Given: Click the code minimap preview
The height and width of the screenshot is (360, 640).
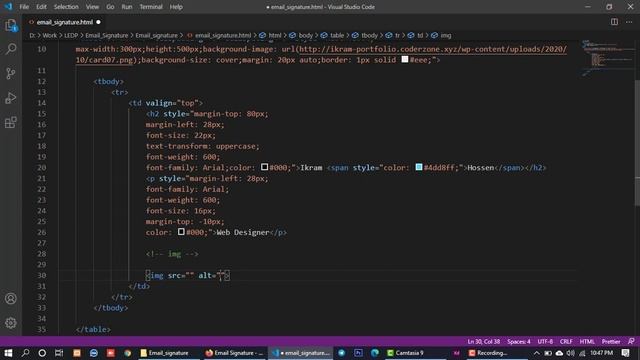Looking at the screenshot, I should (x=607, y=58).
